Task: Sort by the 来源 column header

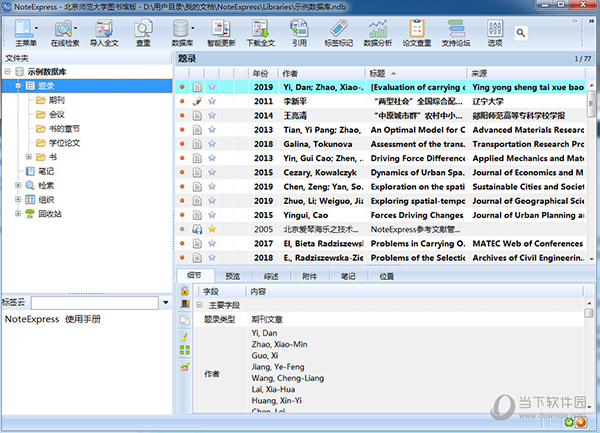Action: [x=526, y=73]
